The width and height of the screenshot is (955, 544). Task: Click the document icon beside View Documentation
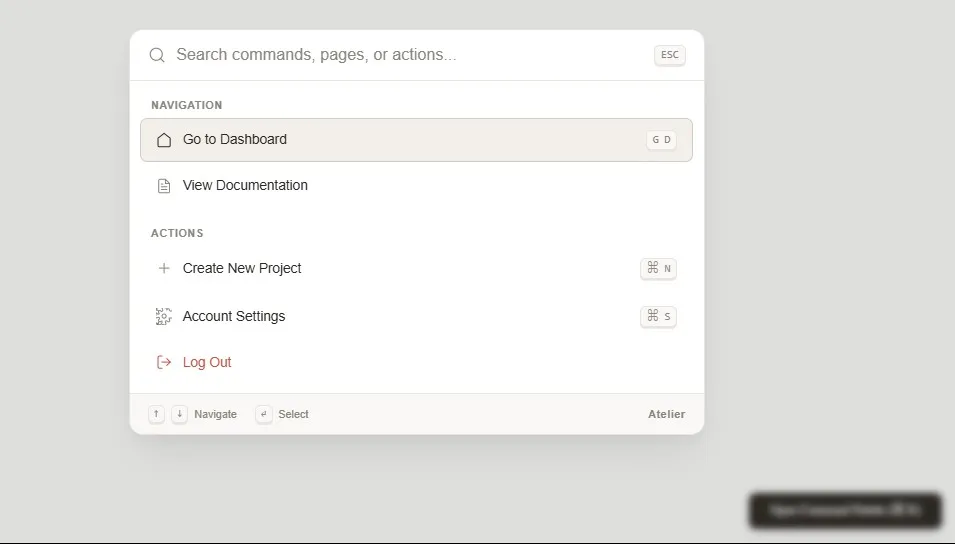click(164, 186)
